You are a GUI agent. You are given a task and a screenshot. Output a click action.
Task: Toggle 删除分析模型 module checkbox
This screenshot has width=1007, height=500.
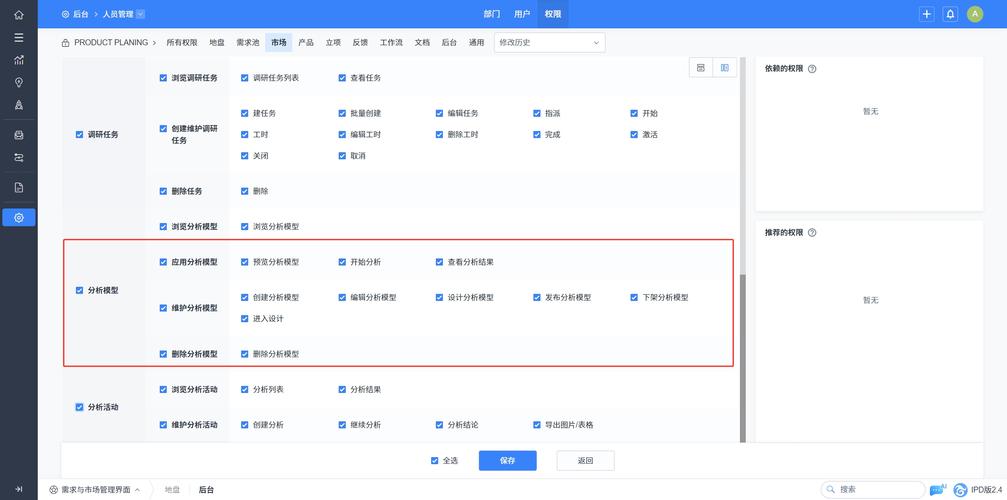click(163, 354)
